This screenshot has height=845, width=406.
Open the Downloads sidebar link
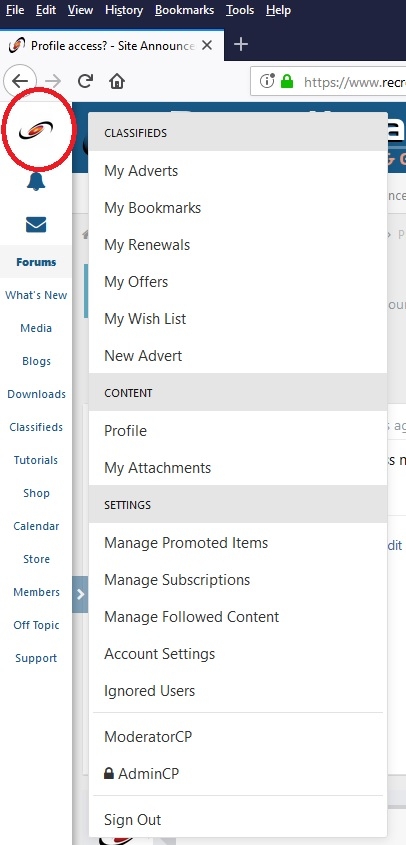(x=36, y=394)
